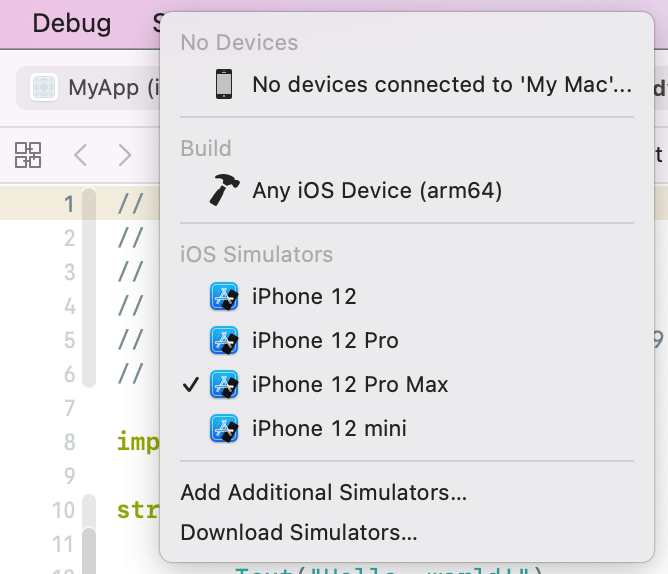Choose the iPhone 12 simulator entry
The height and width of the screenshot is (574, 668).
pos(304,296)
